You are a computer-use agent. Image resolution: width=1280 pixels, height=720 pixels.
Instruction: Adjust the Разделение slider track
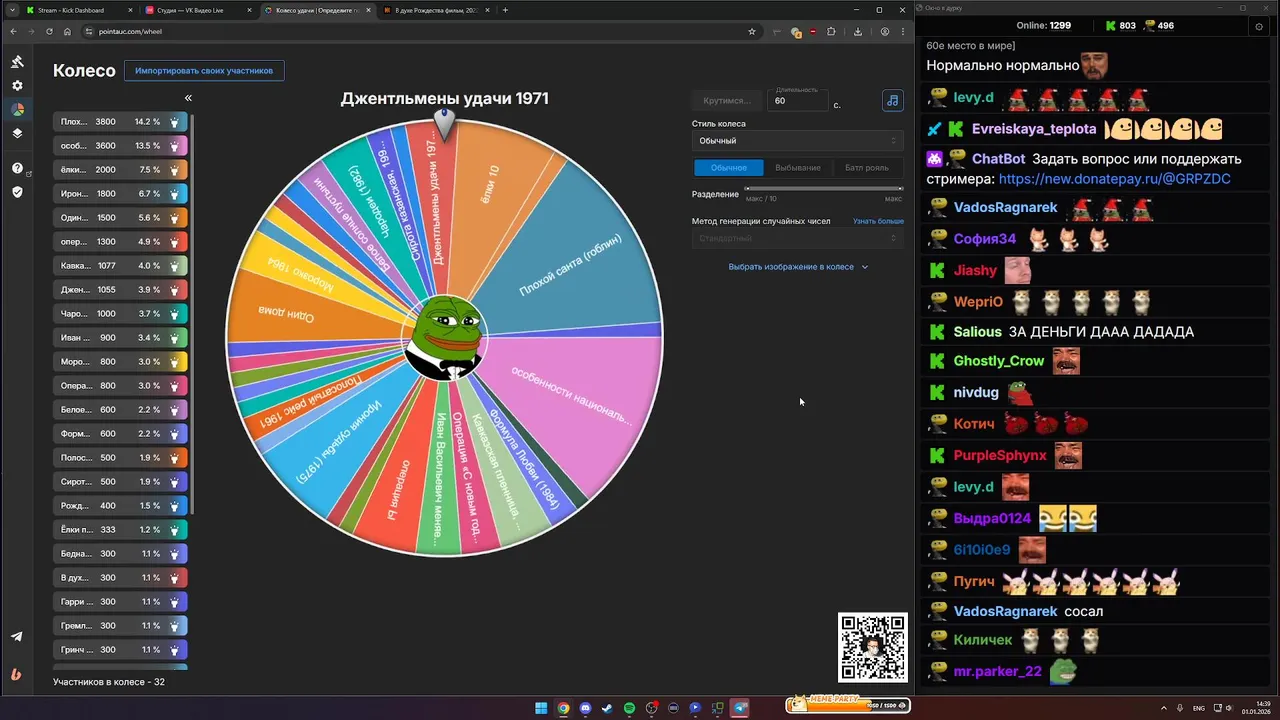tap(824, 188)
